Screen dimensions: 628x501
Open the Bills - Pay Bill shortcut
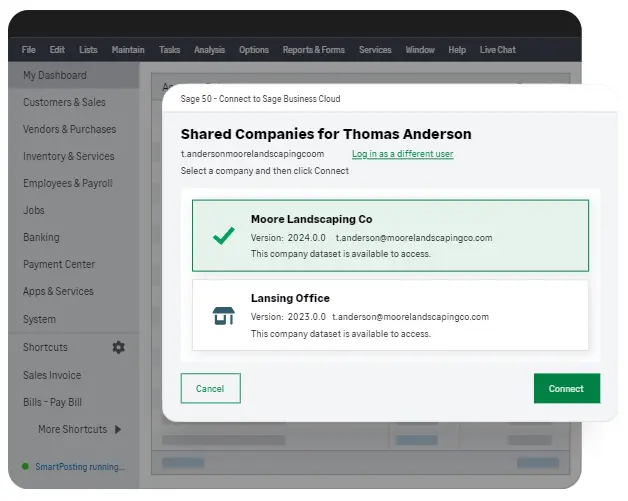tap(52, 402)
